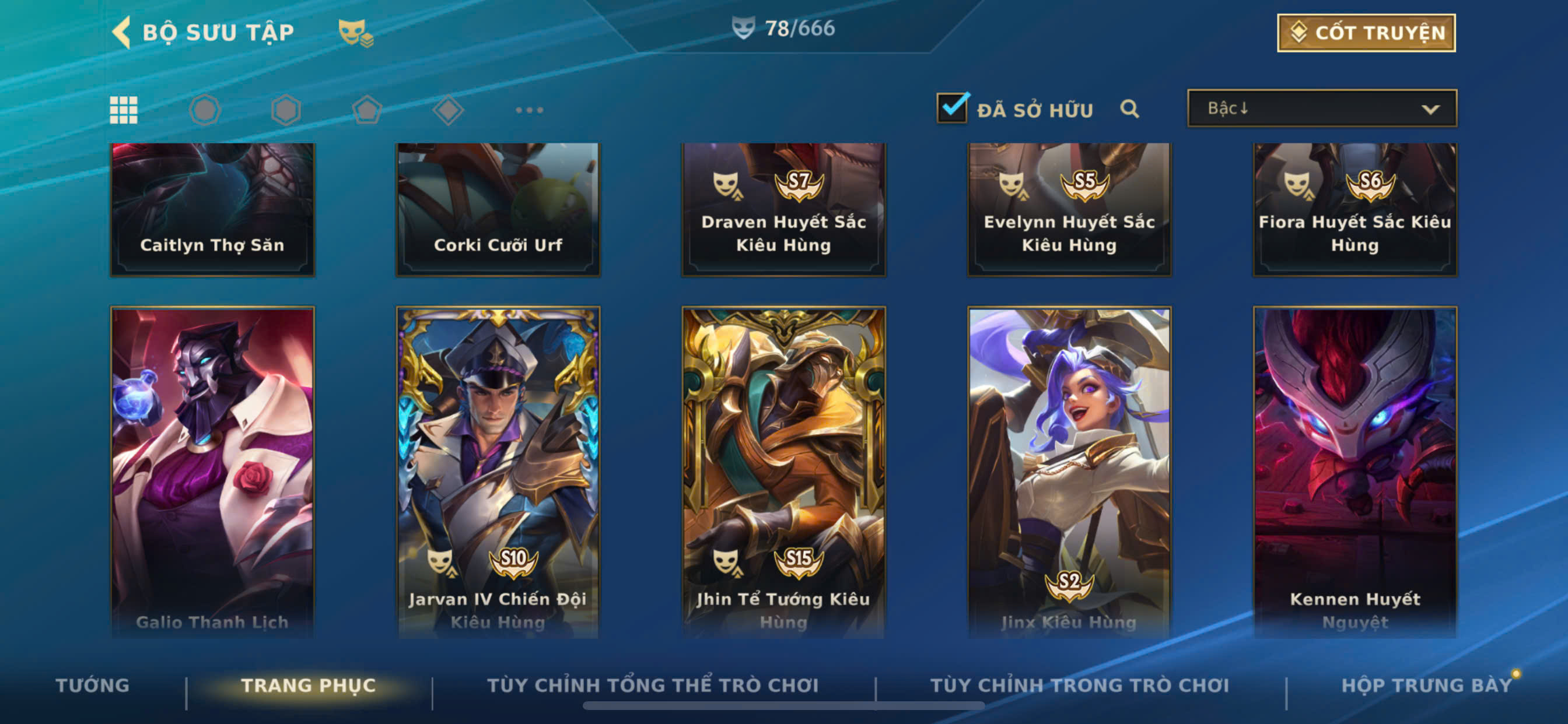Expand the sort dropdown chevron arrow
1568x724 pixels.
coord(1430,110)
